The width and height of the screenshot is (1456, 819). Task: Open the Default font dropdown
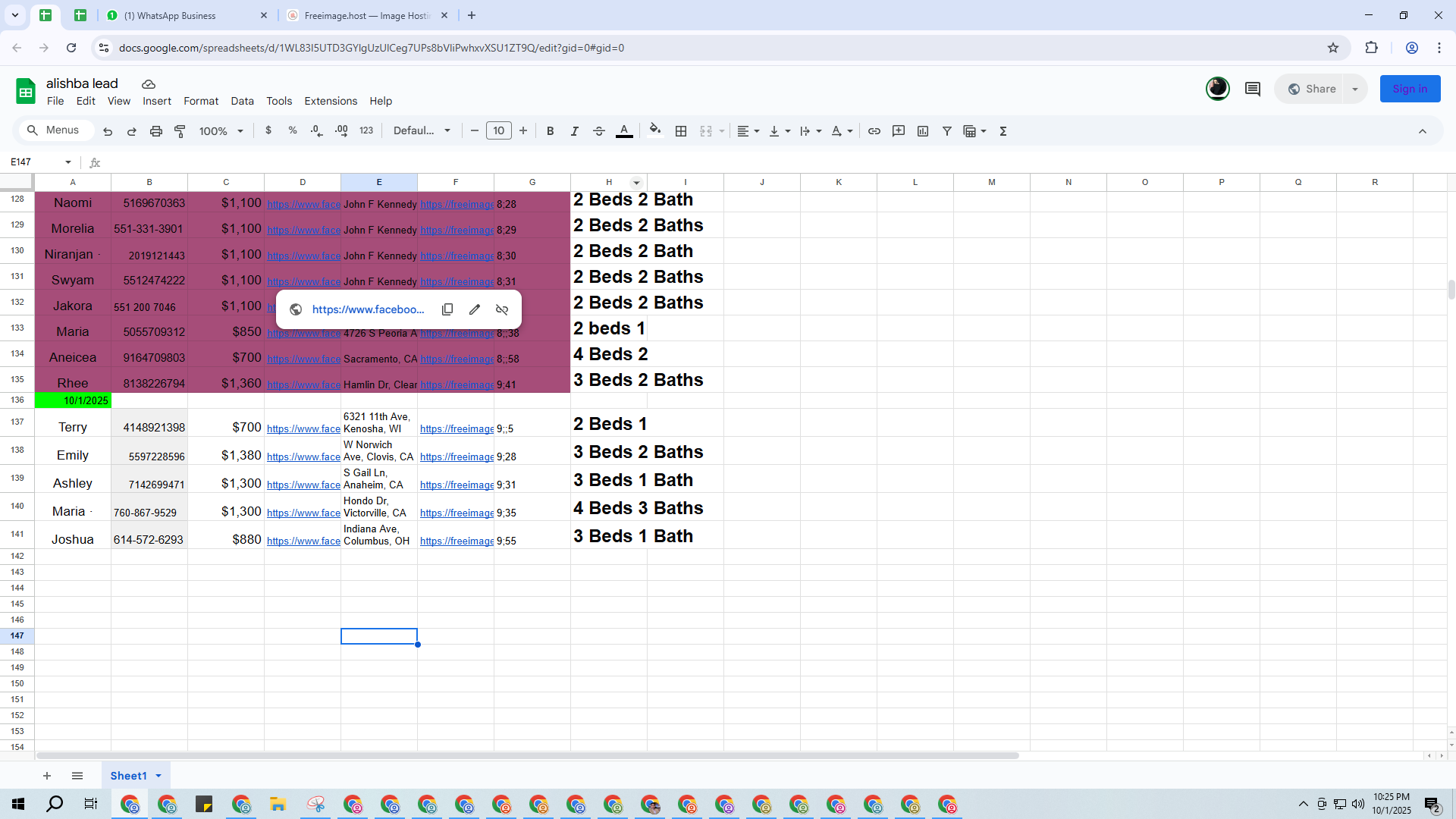tap(422, 131)
